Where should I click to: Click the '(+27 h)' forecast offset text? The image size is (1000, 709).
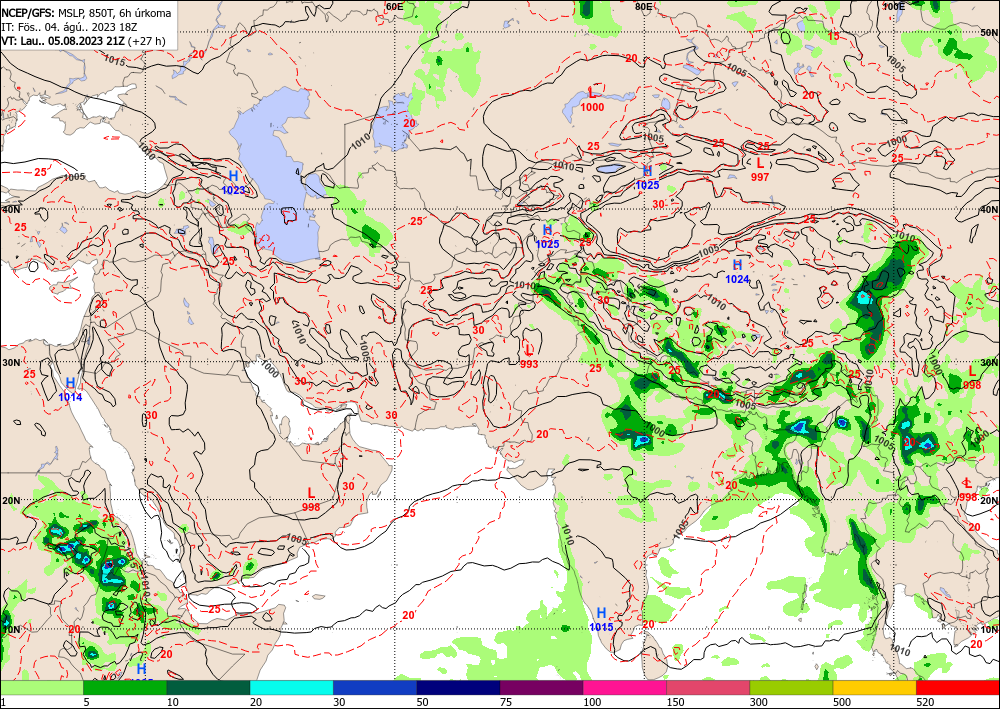pyautogui.click(x=147, y=41)
